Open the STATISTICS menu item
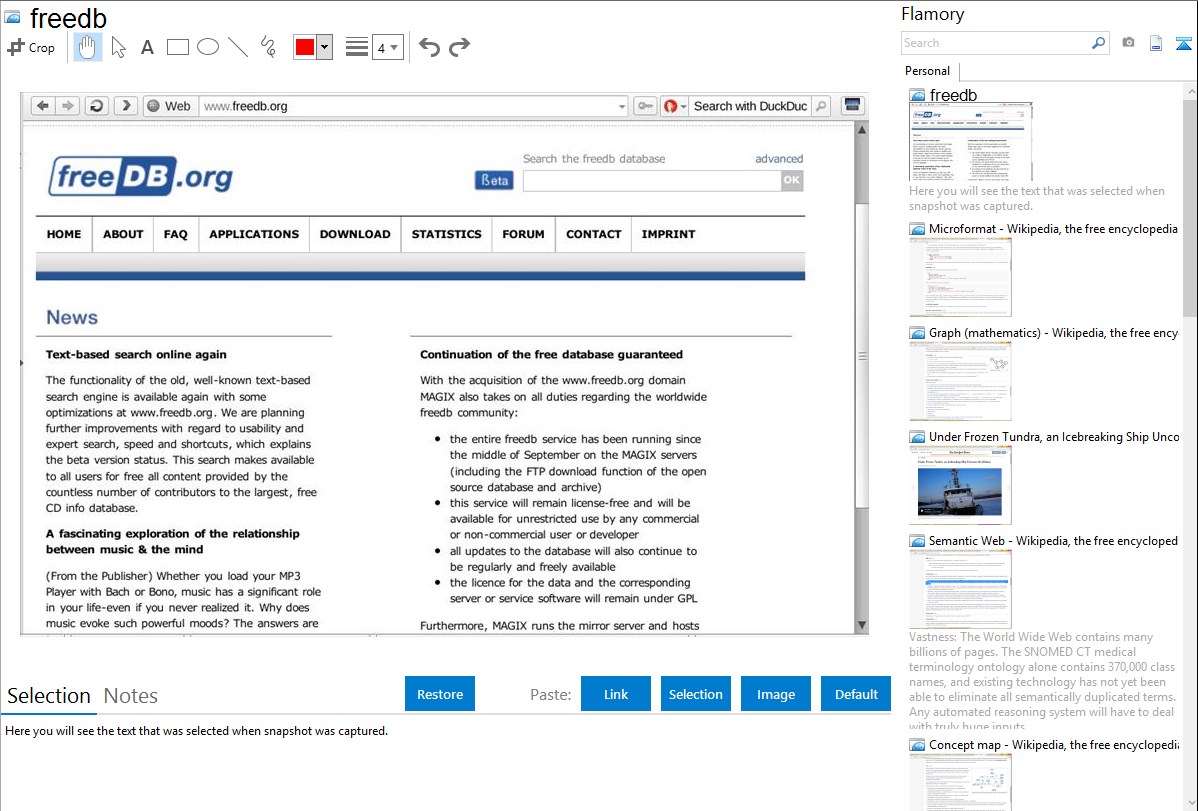 446,234
